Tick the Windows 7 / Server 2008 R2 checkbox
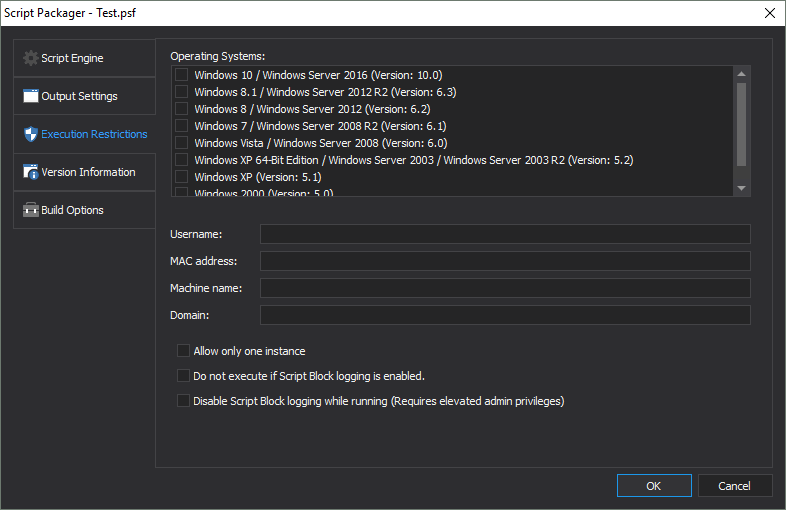This screenshot has height=510, width=786. [x=181, y=126]
